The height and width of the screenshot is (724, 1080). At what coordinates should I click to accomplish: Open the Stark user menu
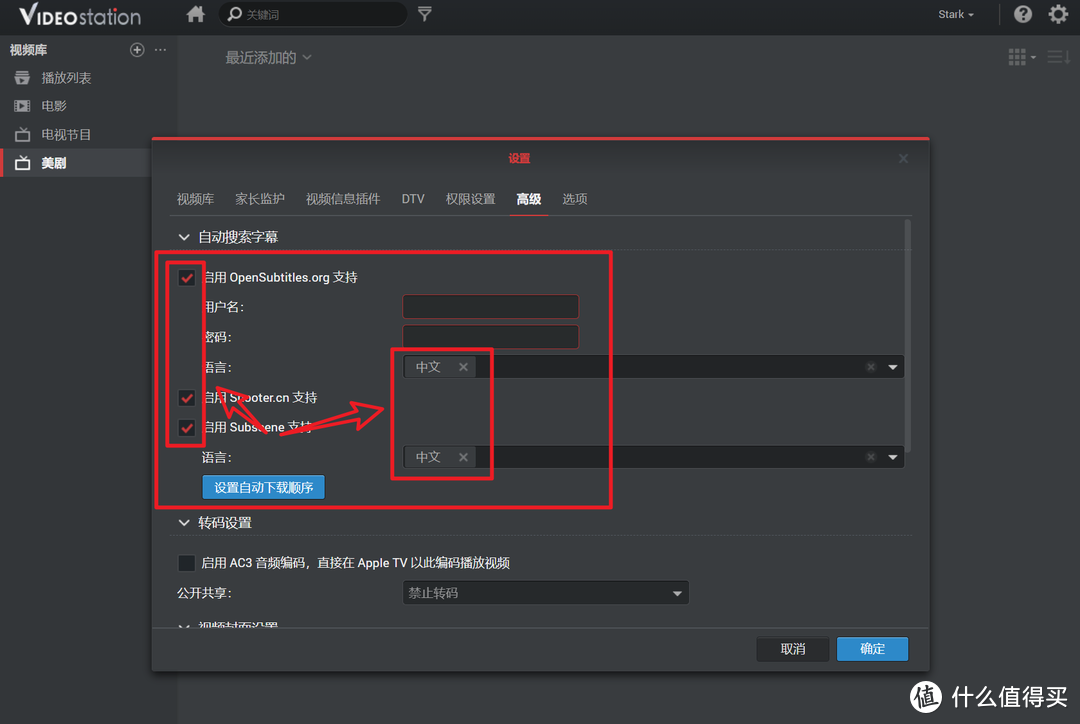click(x=956, y=14)
